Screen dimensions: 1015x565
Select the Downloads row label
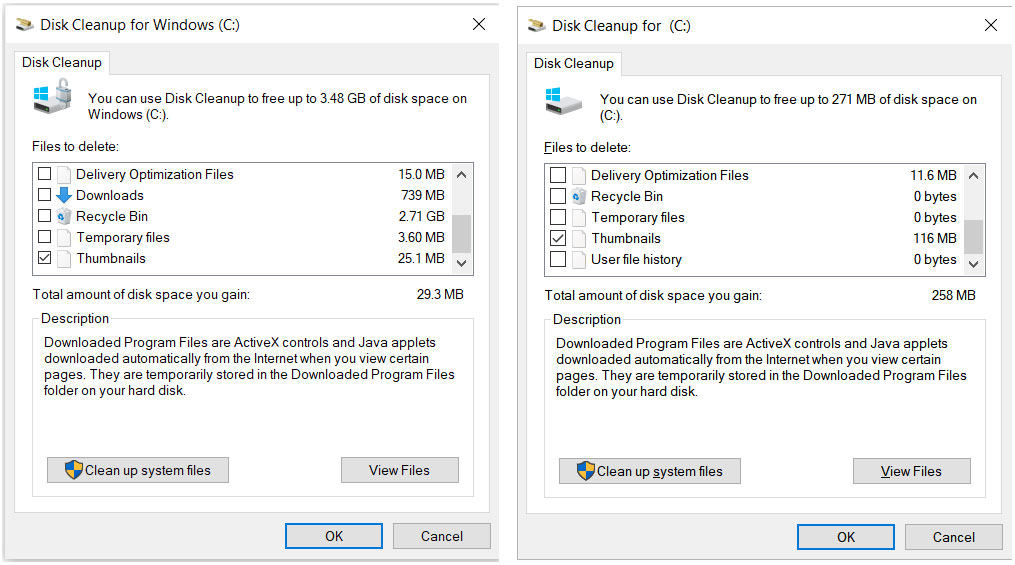(x=110, y=195)
